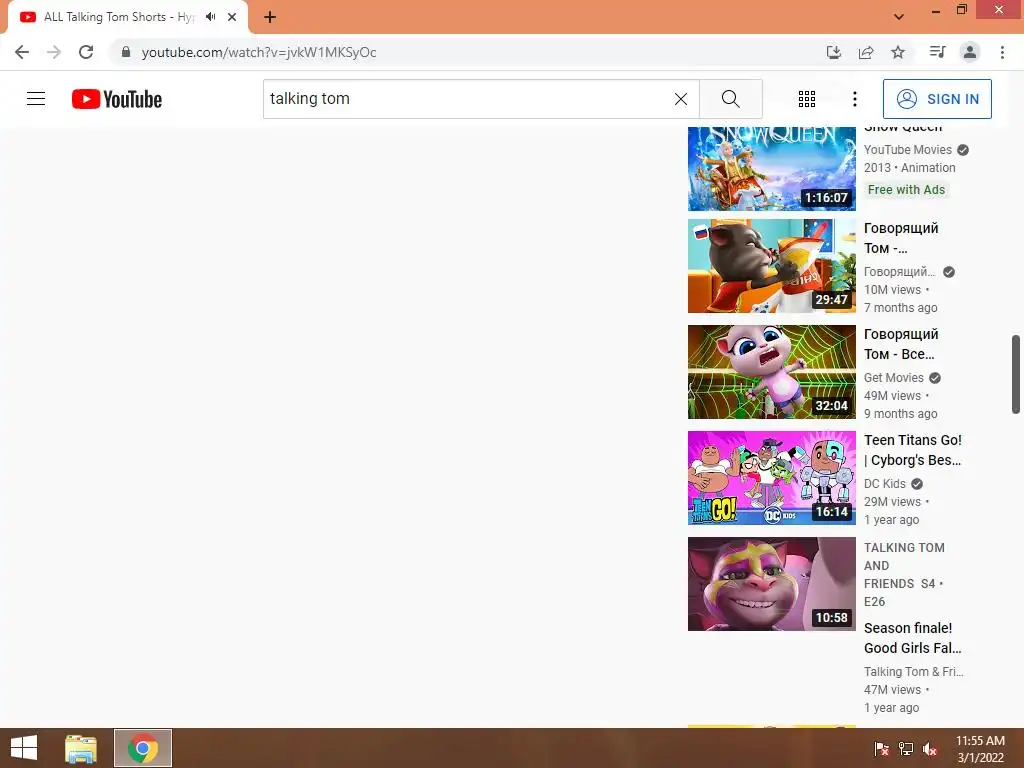Open the network tray icon
Screen dimensions: 1024x768
[906, 749]
